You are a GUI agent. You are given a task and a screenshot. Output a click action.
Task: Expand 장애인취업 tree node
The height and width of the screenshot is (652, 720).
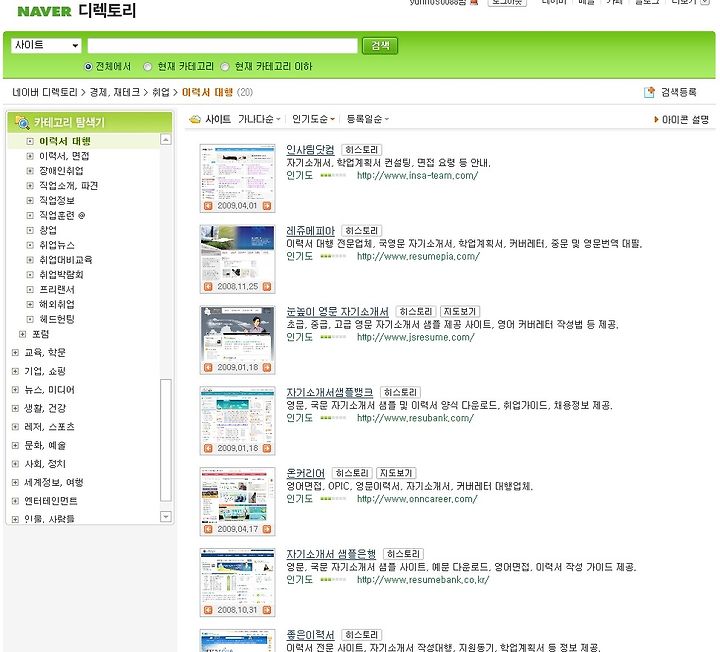click(x=30, y=171)
